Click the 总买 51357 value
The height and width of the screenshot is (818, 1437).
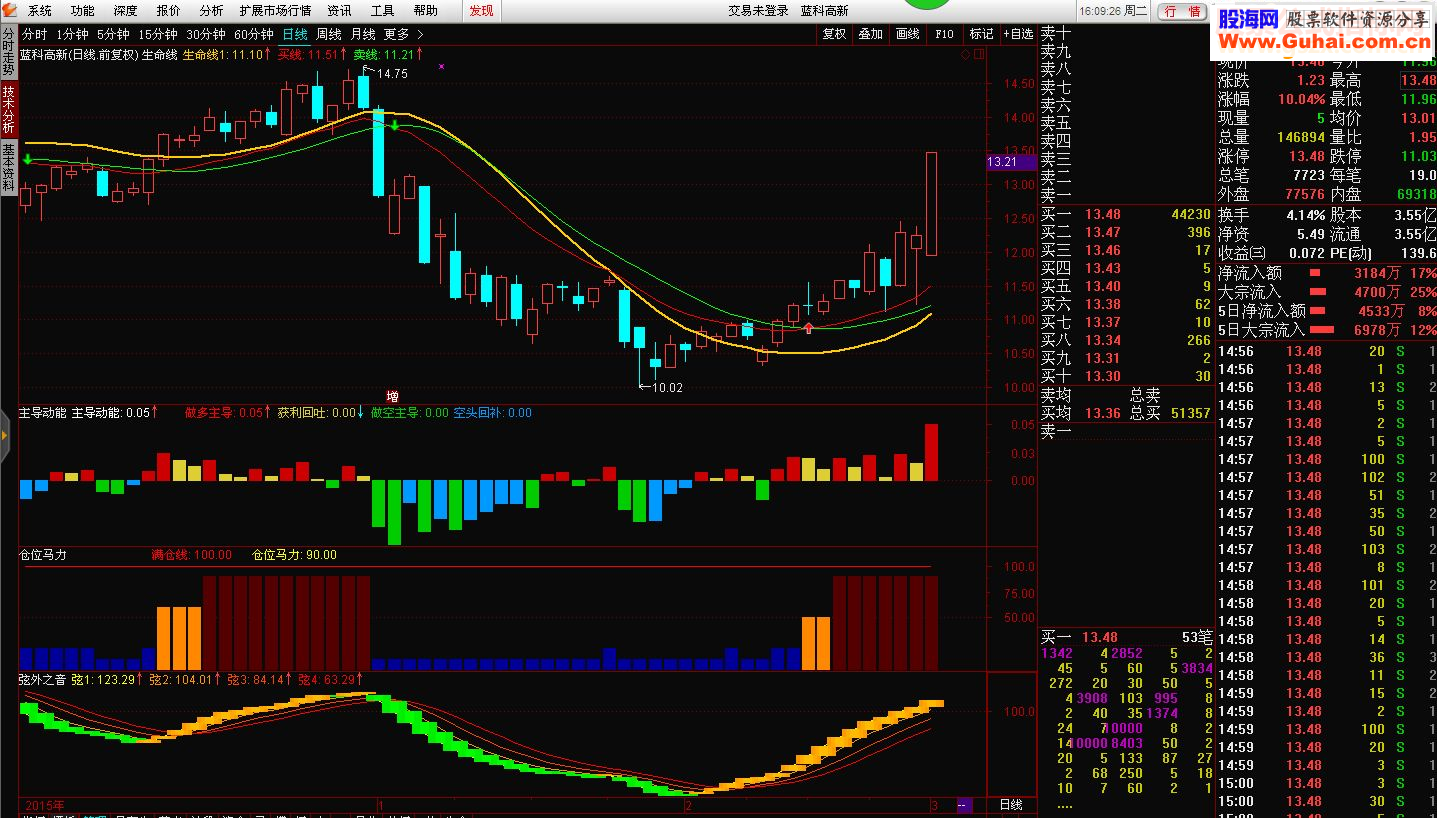click(x=1190, y=413)
